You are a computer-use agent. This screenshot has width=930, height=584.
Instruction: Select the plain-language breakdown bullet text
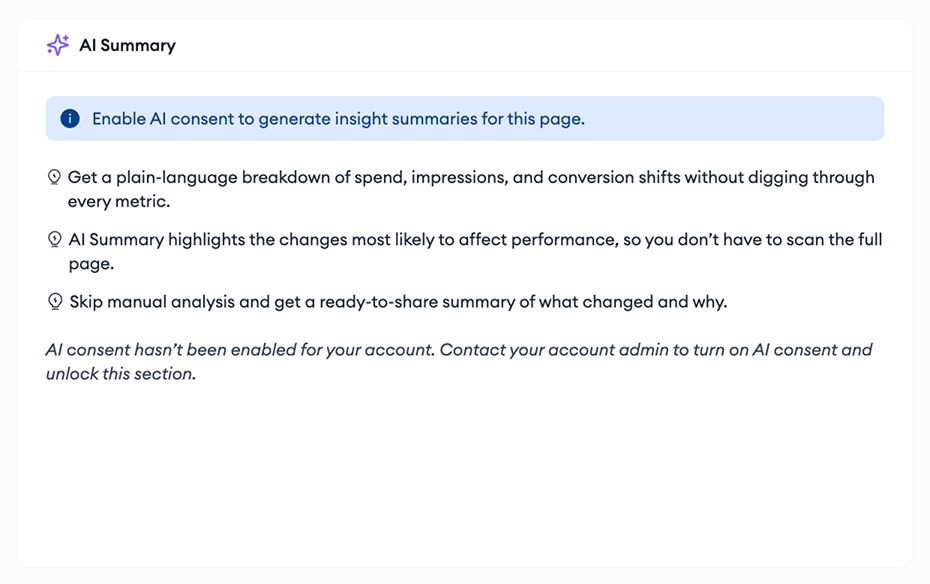click(x=471, y=189)
